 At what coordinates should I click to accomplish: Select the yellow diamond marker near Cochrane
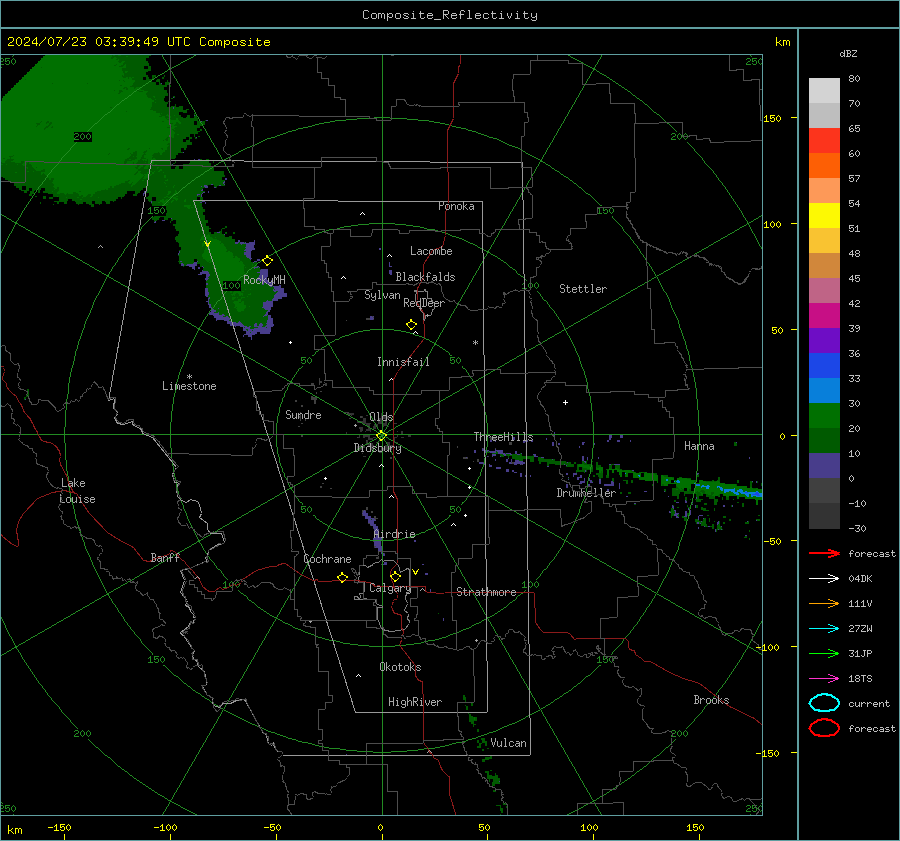(x=343, y=578)
